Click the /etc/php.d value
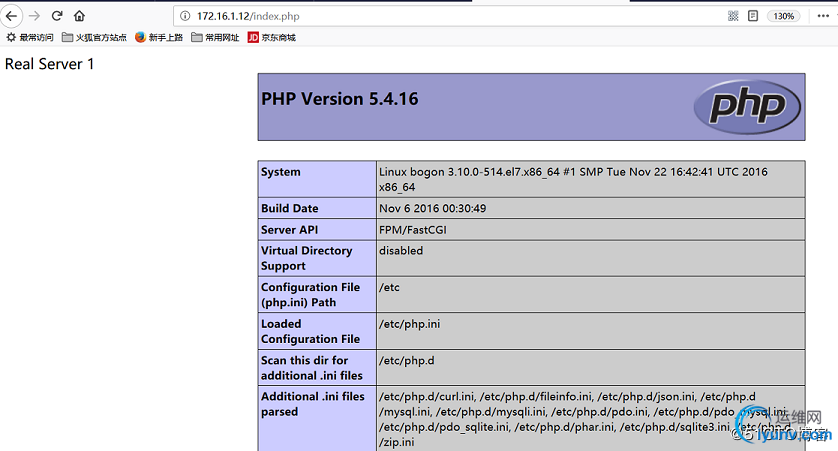Viewport: 838px width, 451px height. (x=407, y=361)
